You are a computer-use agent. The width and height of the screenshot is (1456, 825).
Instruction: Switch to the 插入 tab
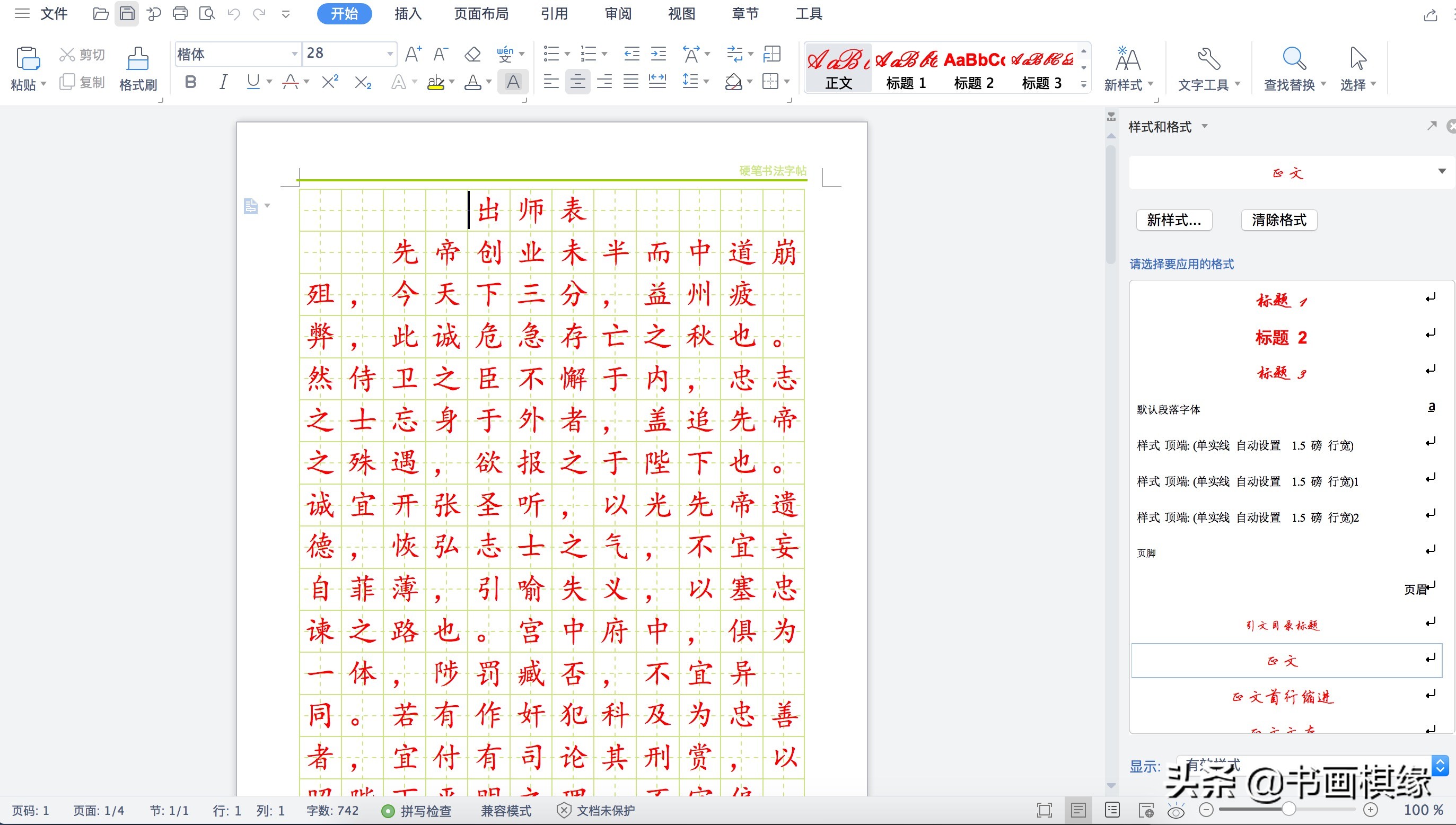[408, 14]
